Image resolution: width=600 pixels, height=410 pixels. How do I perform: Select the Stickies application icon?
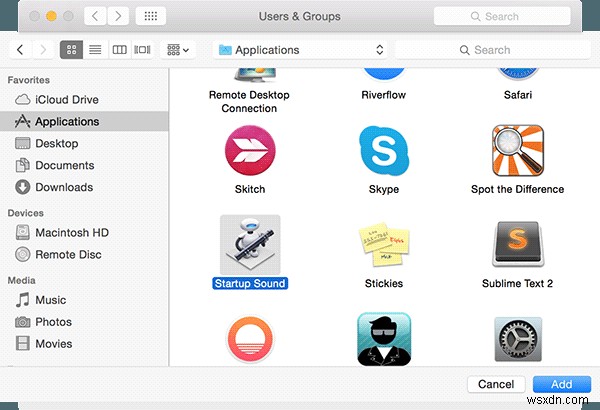pos(384,245)
